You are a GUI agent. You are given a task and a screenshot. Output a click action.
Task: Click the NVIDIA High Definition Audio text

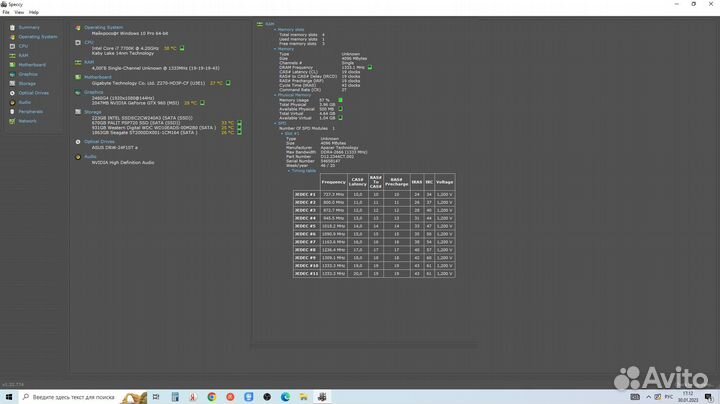click(123, 163)
